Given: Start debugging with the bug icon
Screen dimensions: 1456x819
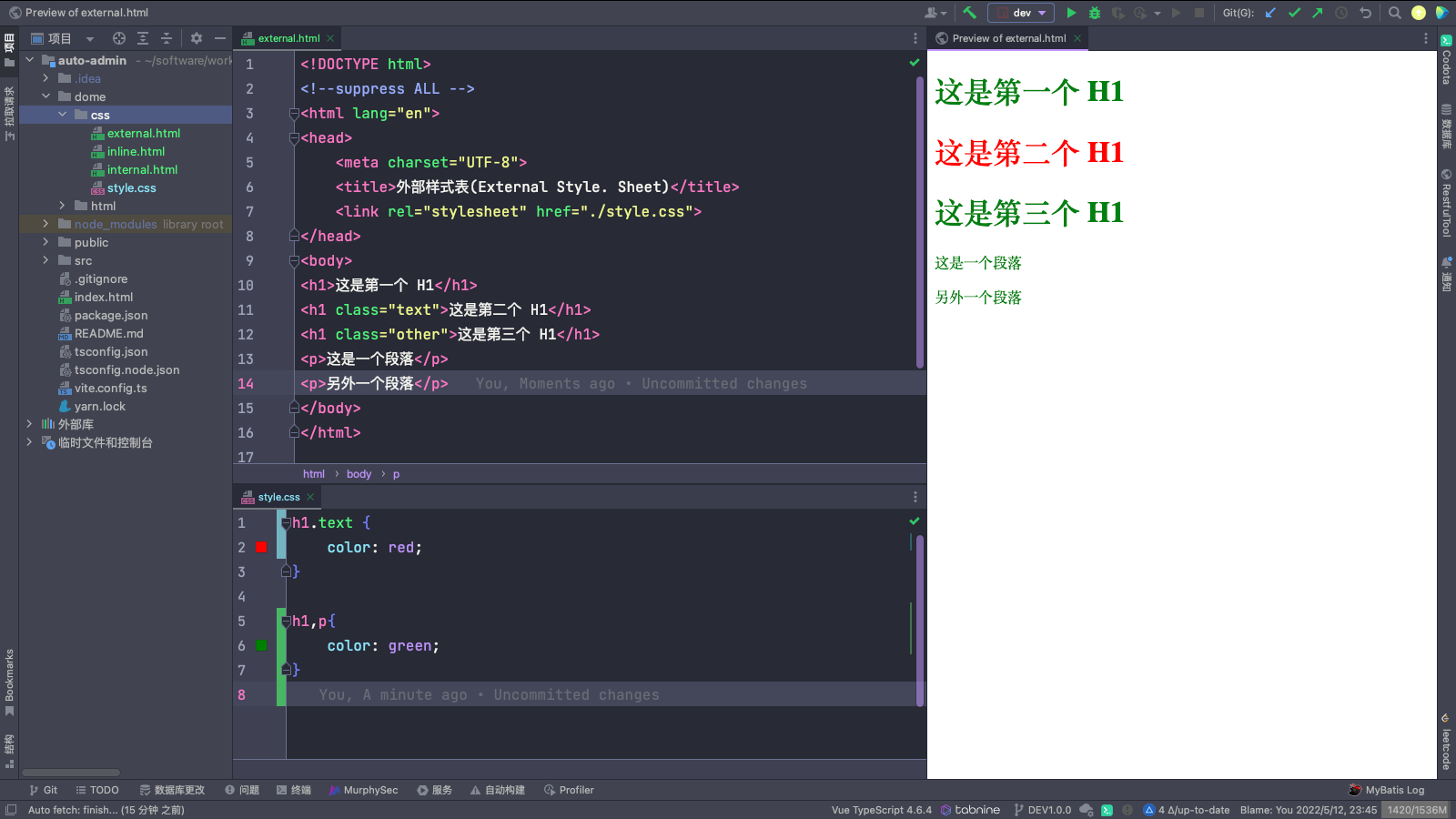Looking at the screenshot, I should (x=1095, y=13).
